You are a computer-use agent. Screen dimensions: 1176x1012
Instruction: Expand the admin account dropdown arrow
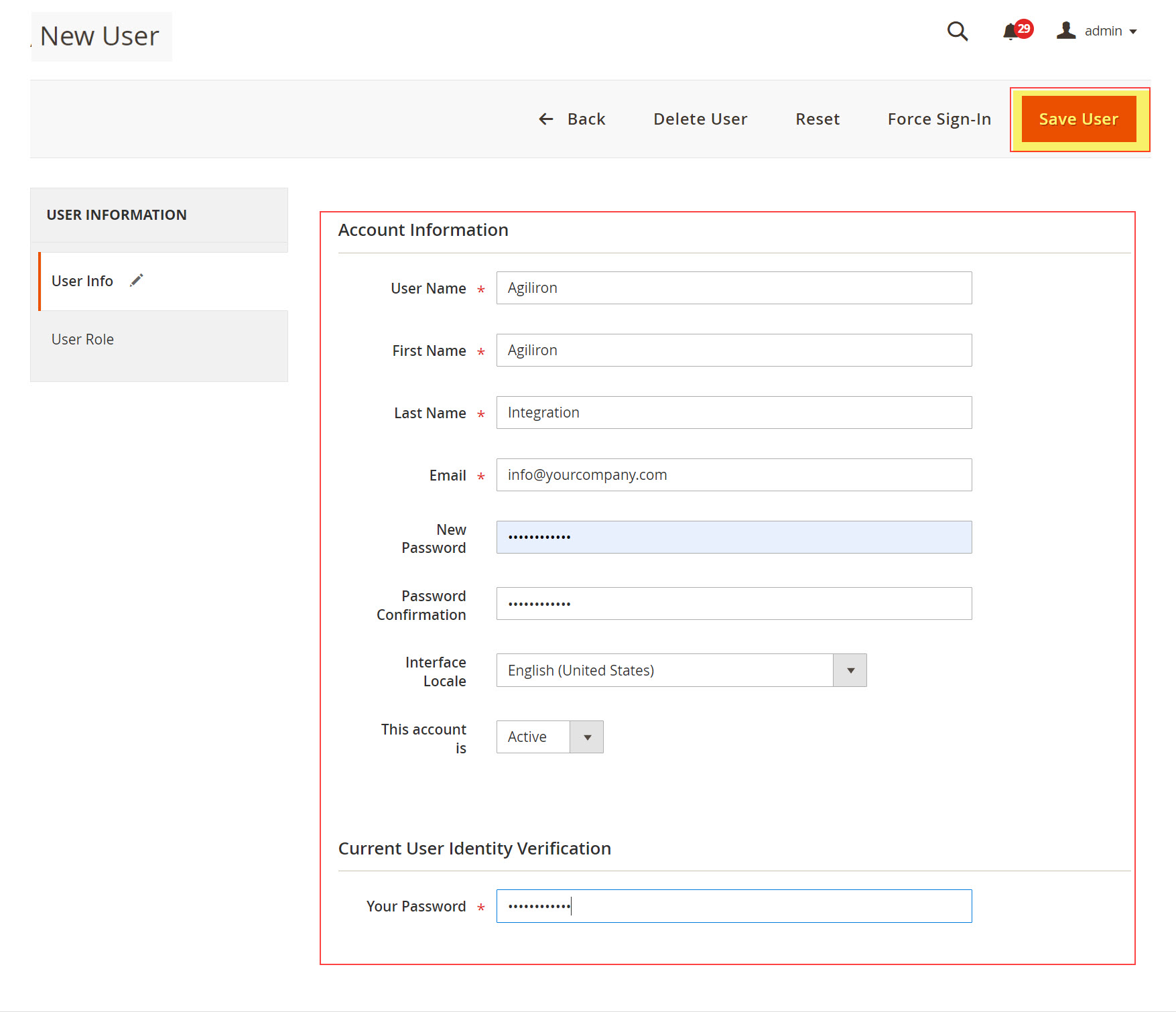pos(1133,31)
